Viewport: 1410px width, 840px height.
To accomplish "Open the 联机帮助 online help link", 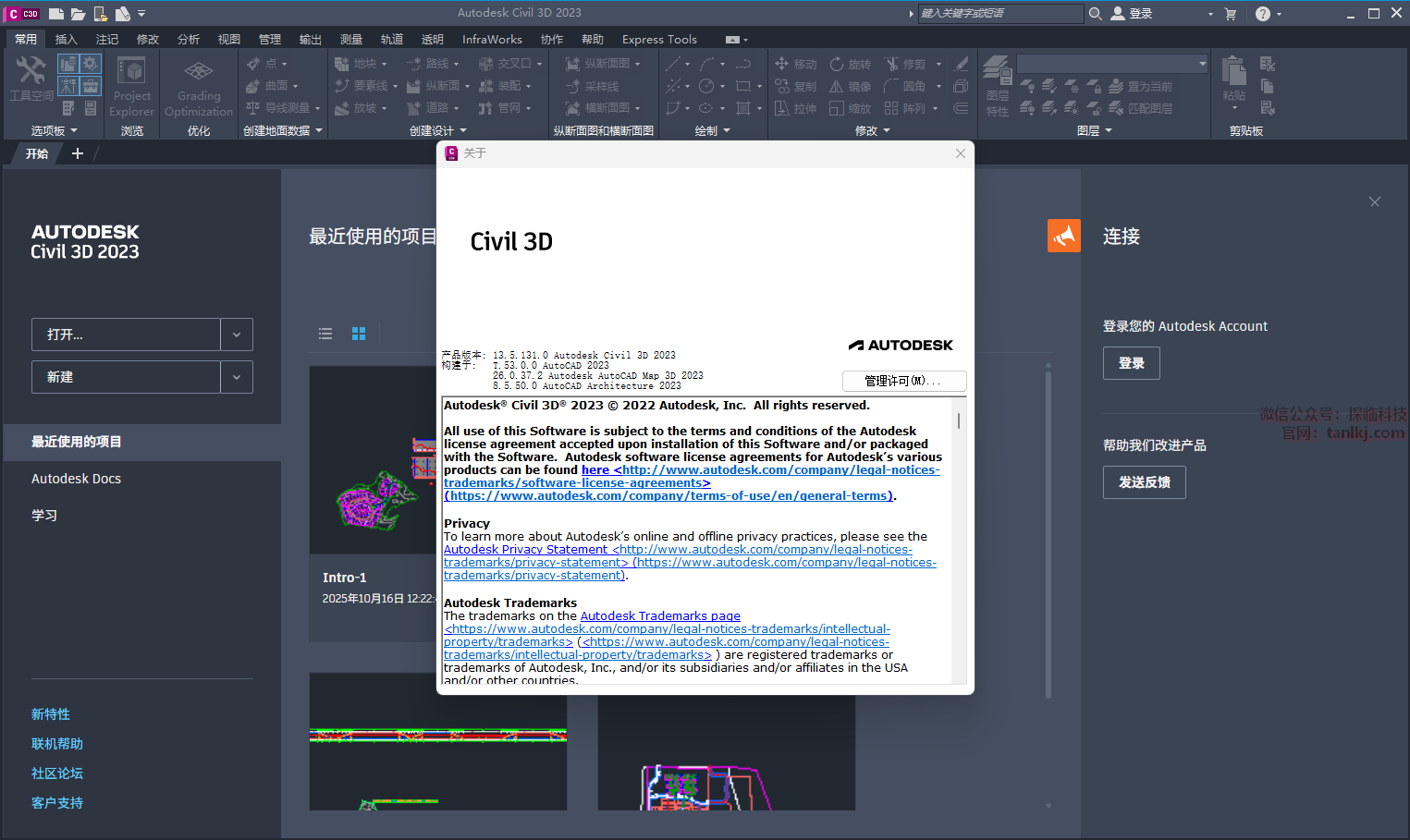I will pos(57,744).
